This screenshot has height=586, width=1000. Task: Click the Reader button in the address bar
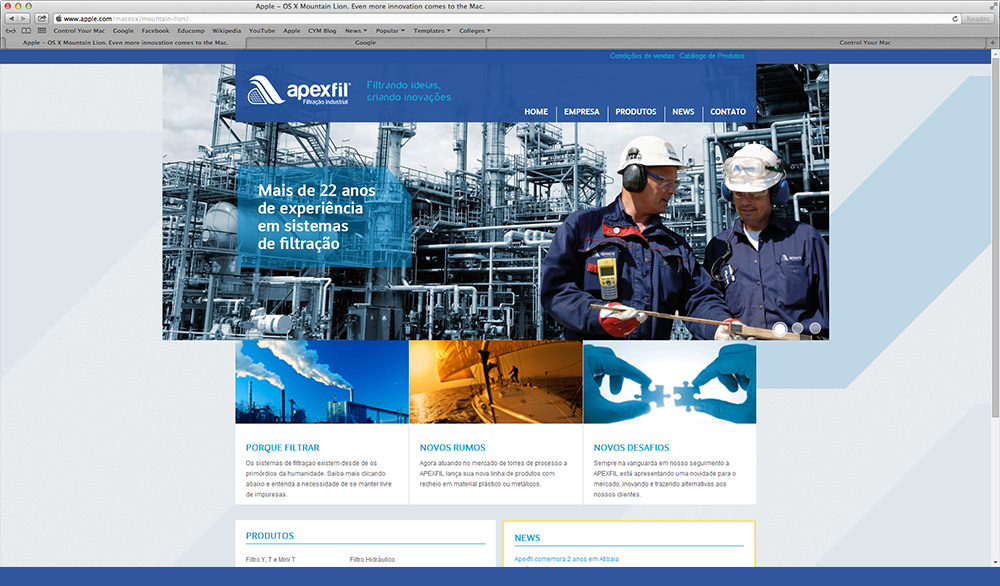(977, 18)
